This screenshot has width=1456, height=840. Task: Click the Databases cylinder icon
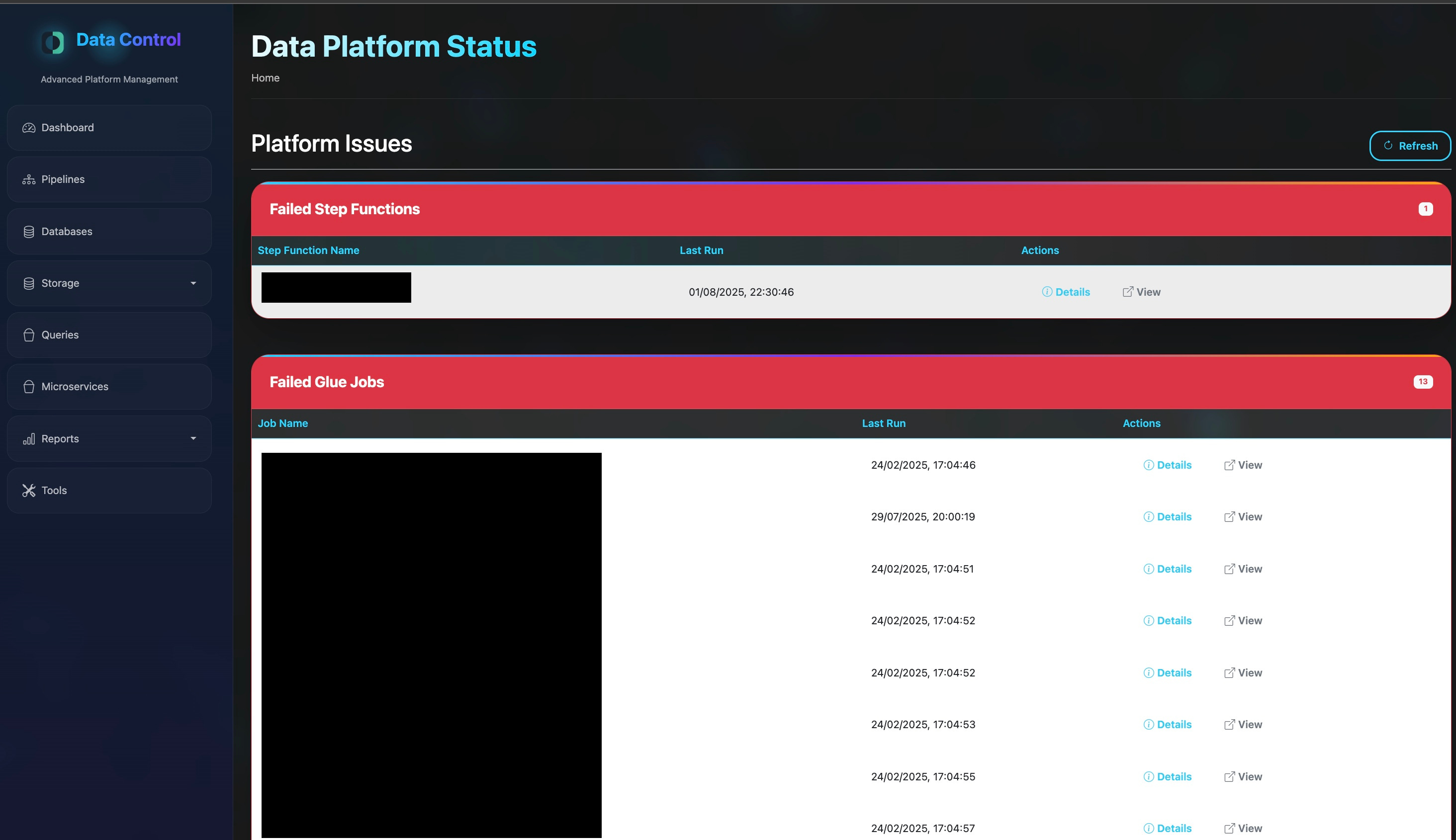pos(29,232)
